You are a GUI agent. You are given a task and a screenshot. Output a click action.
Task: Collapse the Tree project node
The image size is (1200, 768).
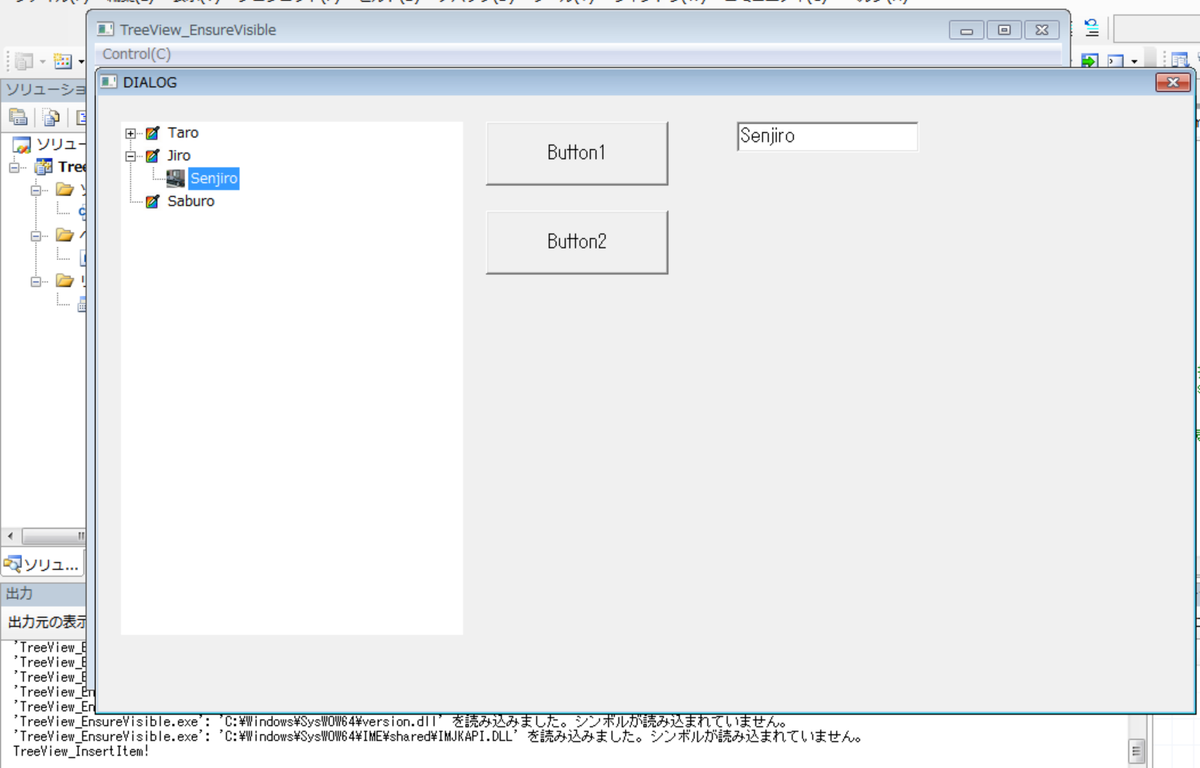point(14,167)
